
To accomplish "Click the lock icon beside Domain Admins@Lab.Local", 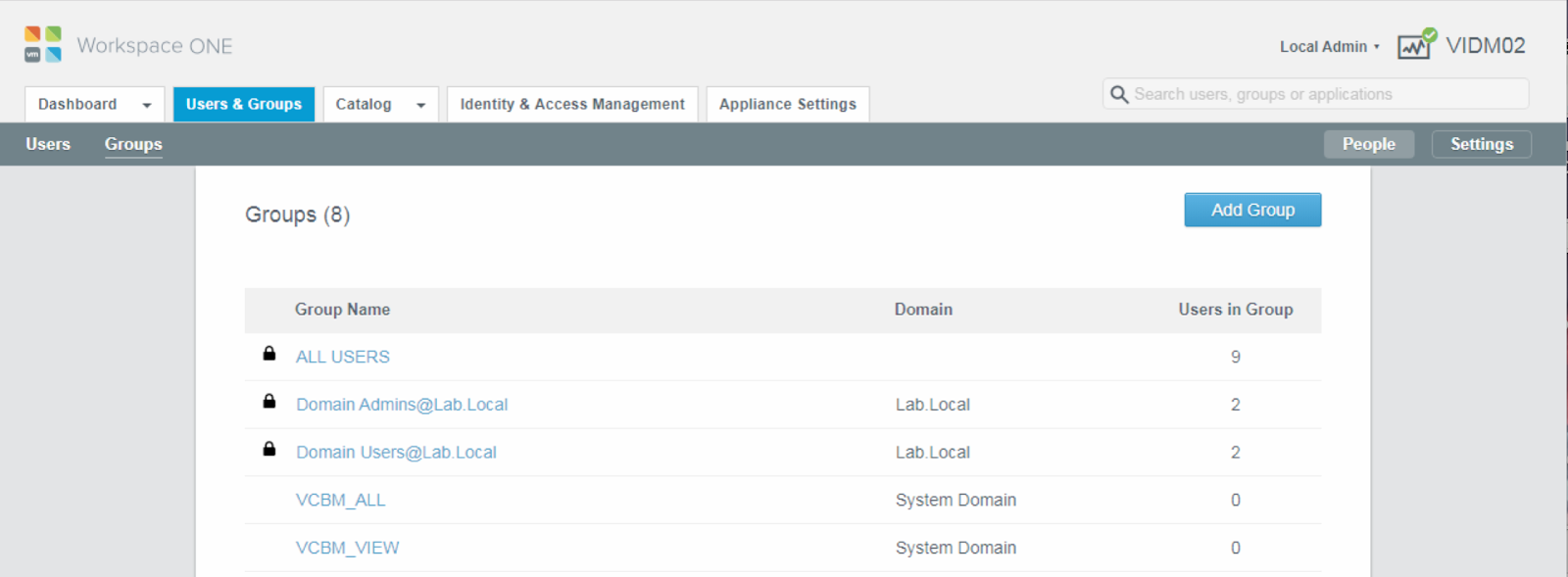I will coord(269,402).
